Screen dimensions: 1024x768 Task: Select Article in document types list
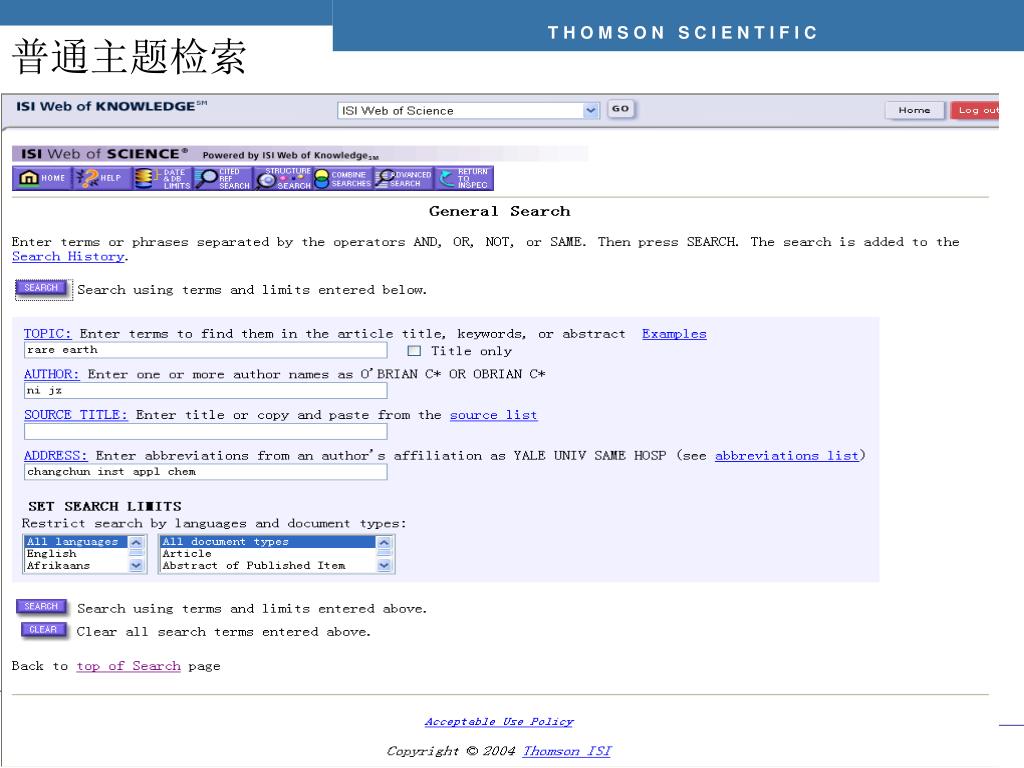click(268, 554)
